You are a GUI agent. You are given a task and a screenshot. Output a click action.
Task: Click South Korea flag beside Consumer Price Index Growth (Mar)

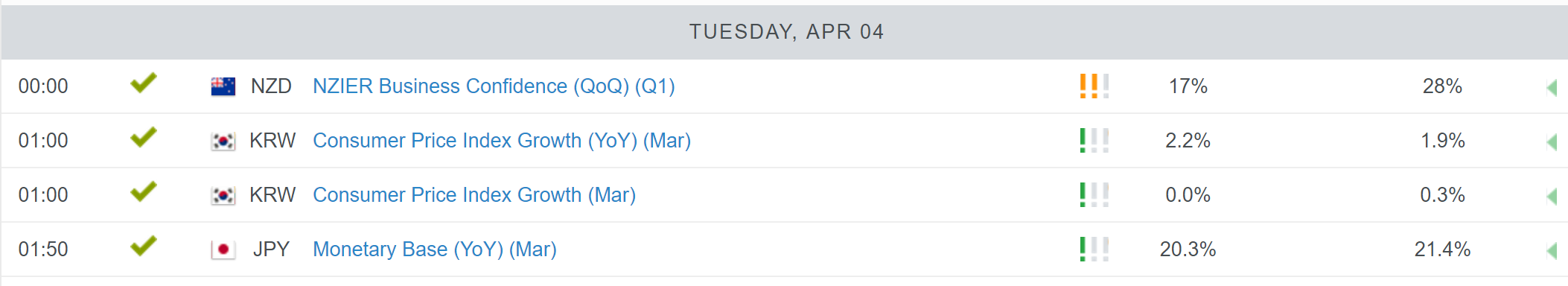tap(223, 195)
